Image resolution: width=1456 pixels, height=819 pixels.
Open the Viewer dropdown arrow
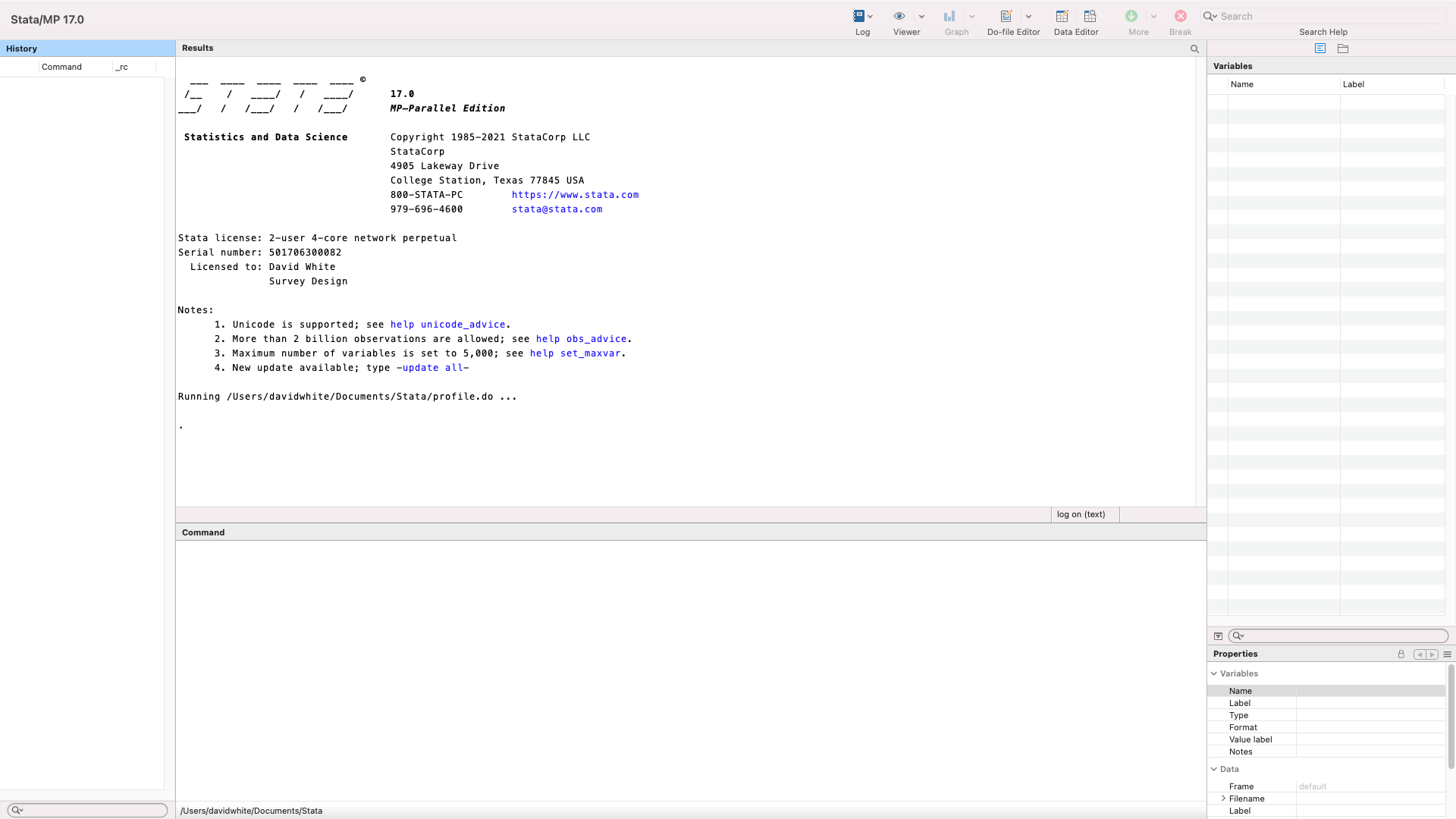pyautogui.click(x=921, y=16)
